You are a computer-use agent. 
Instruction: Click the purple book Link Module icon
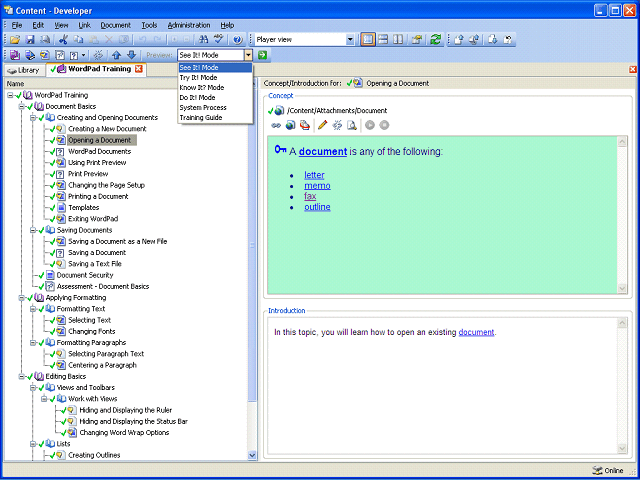(15, 55)
